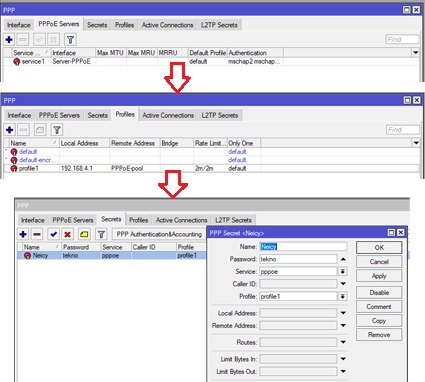Select the Neicy secret row icon

coord(27,256)
